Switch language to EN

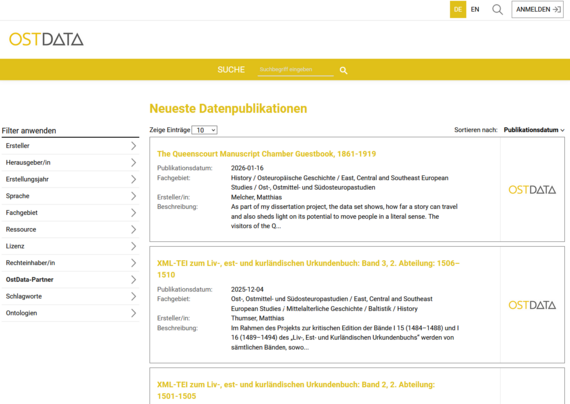tap(475, 9)
